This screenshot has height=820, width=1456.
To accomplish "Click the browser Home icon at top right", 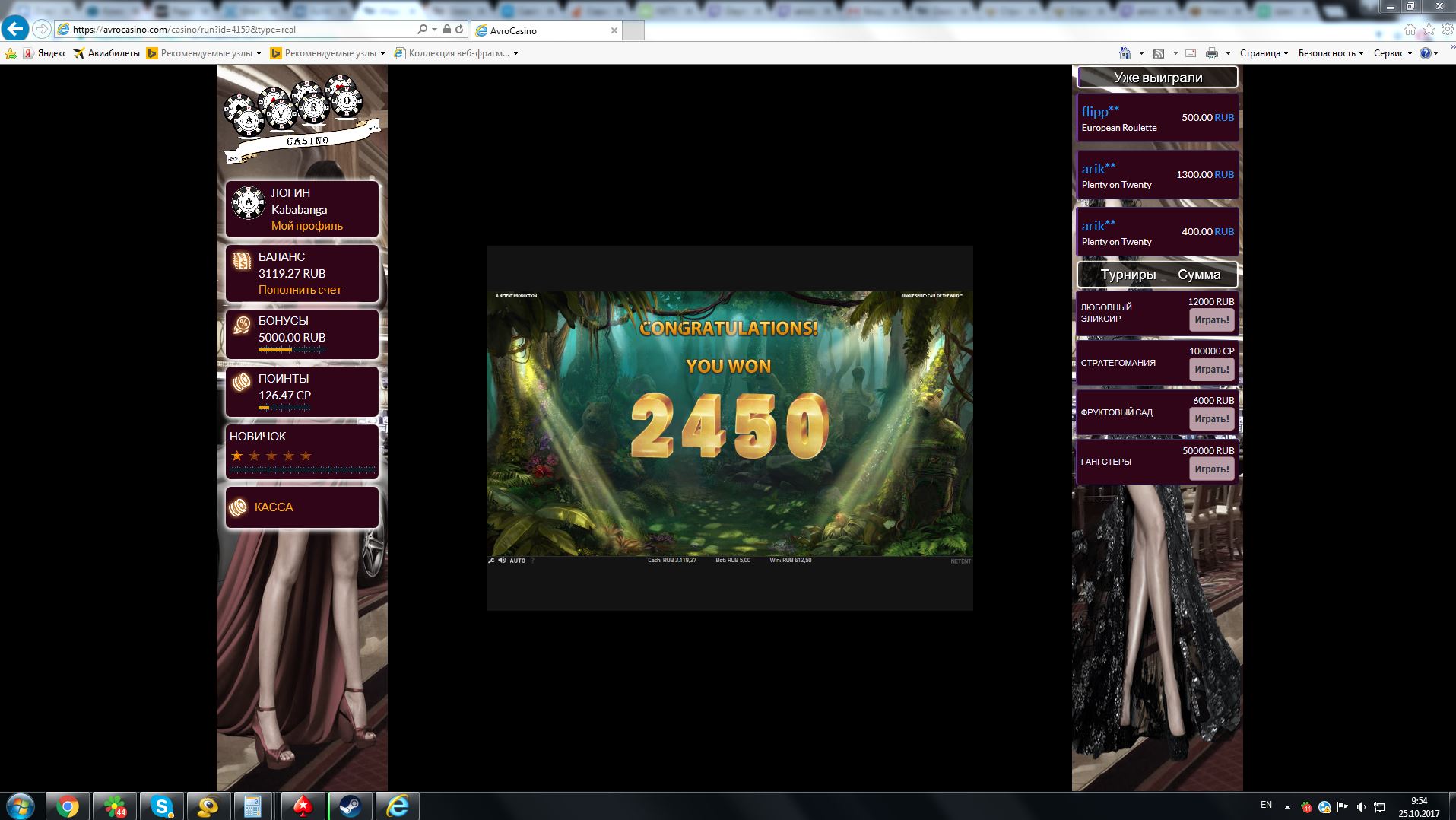I will [x=1410, y=30].
